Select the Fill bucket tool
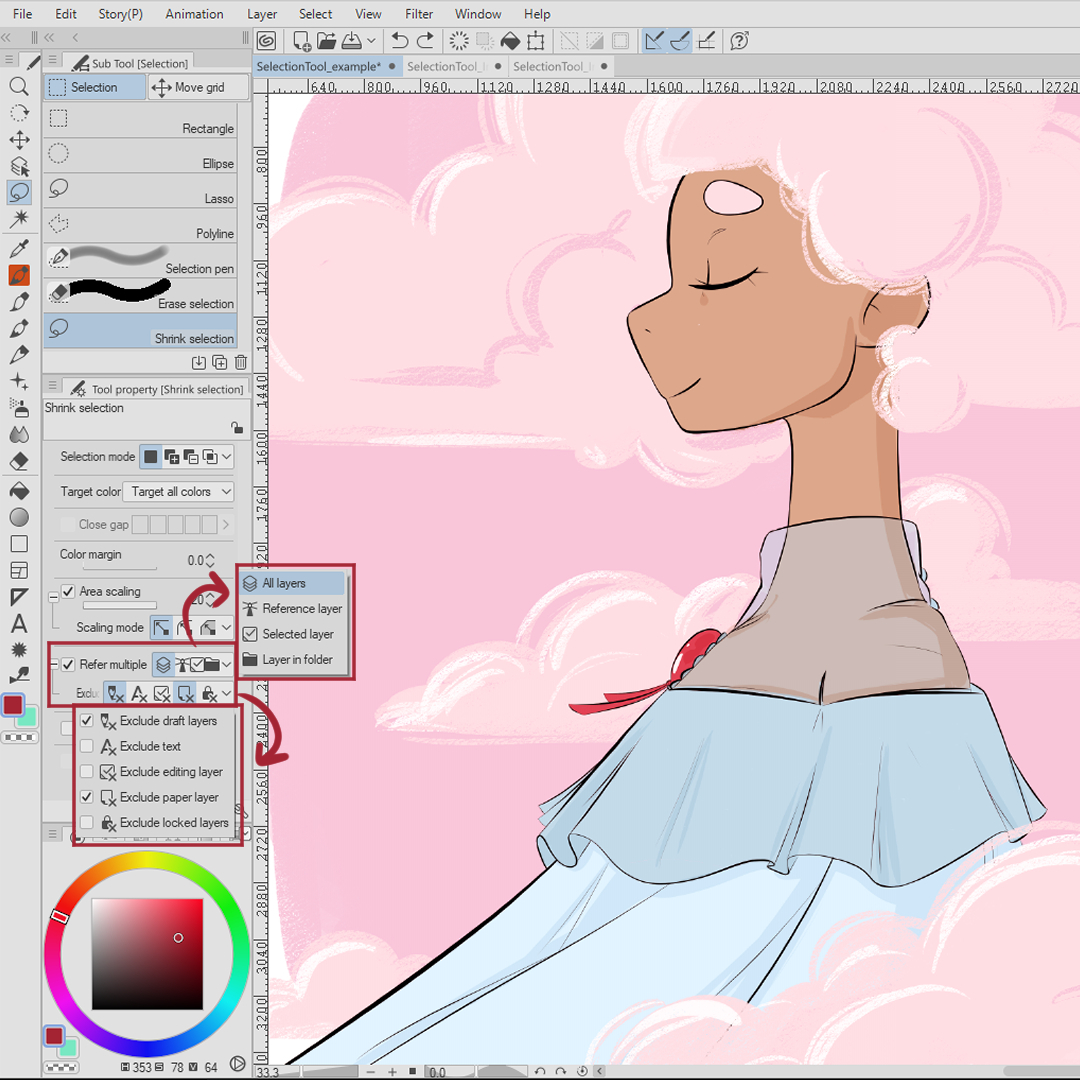 [19, 491]
